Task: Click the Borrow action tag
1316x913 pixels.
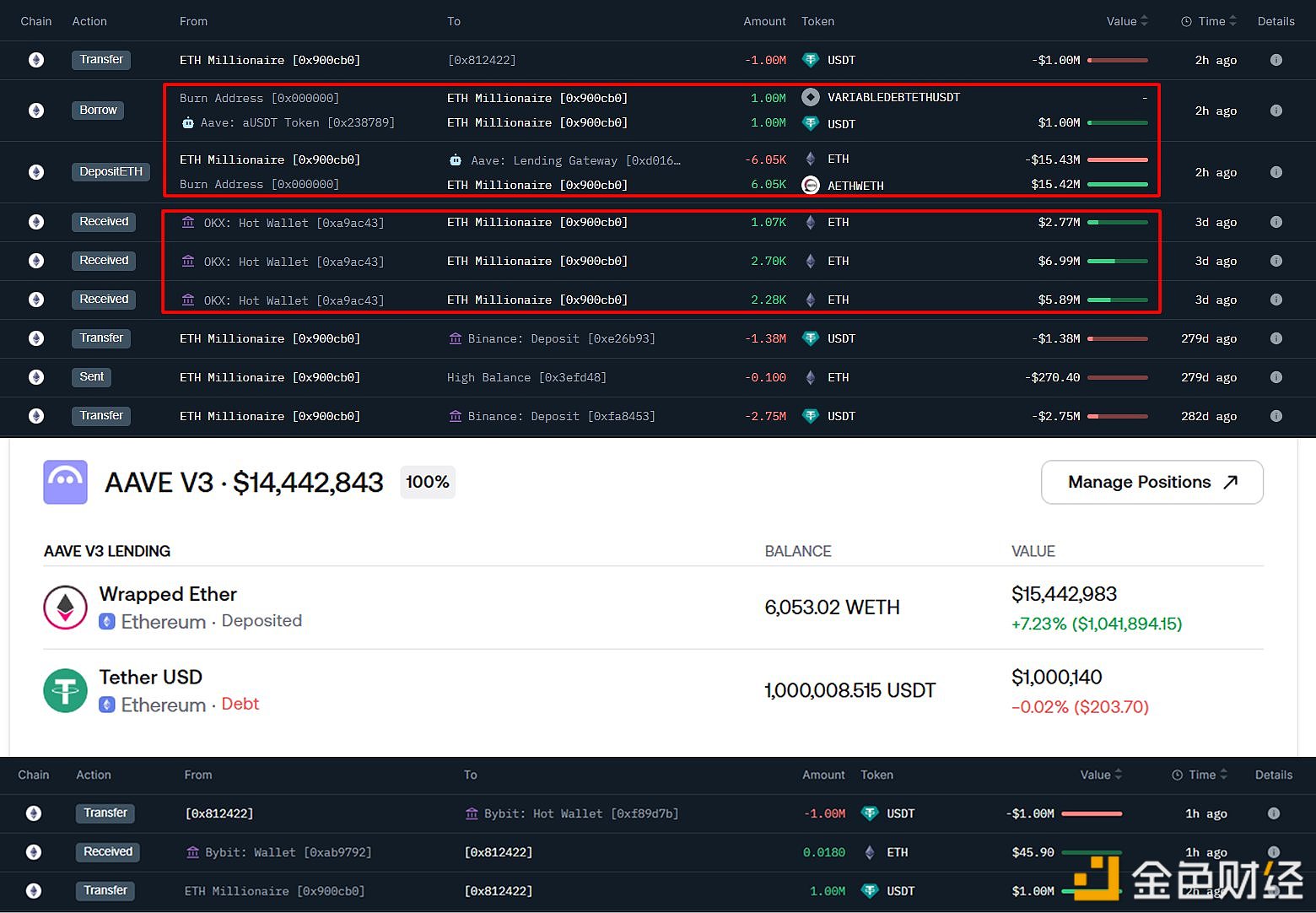Action: pyautogui.click(x=98, y=111)
